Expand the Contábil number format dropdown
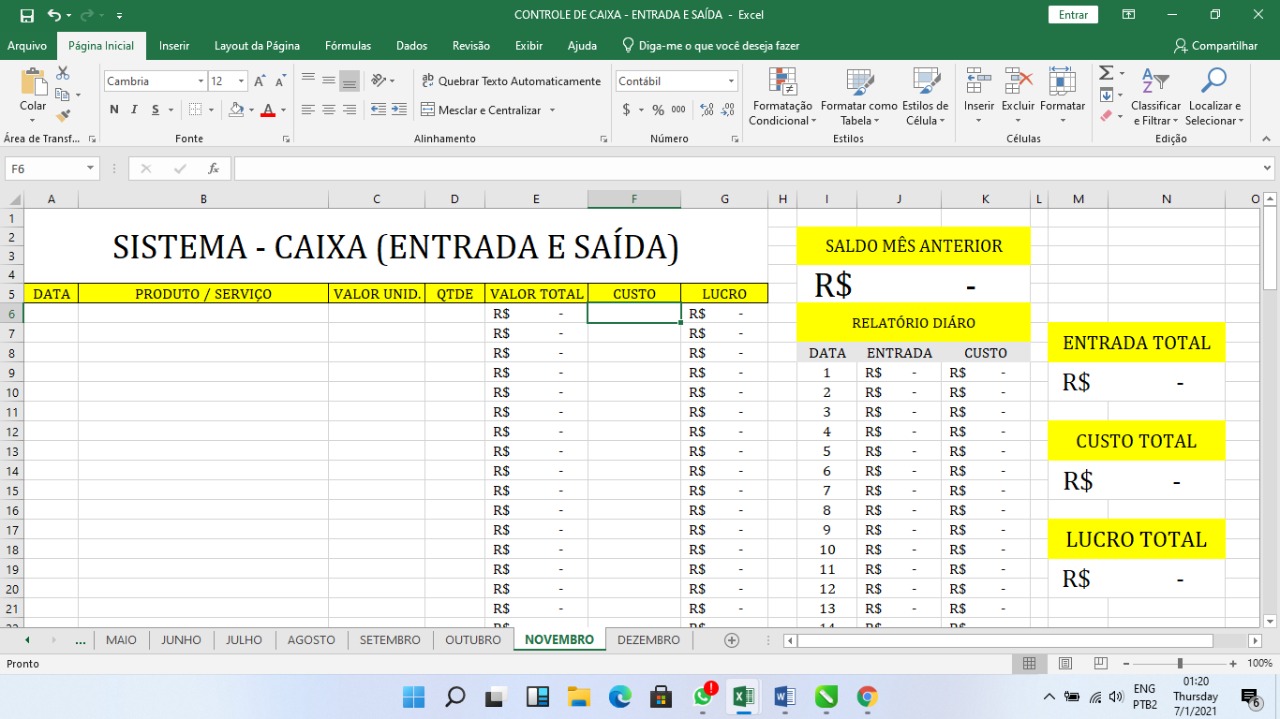Viewport: 1280px width, 719px height. [x=732, y=81]
